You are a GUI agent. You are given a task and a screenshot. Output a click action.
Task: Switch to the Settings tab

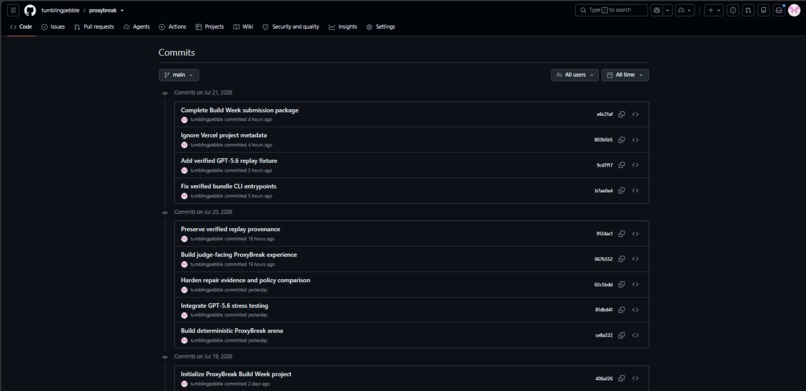381,27
